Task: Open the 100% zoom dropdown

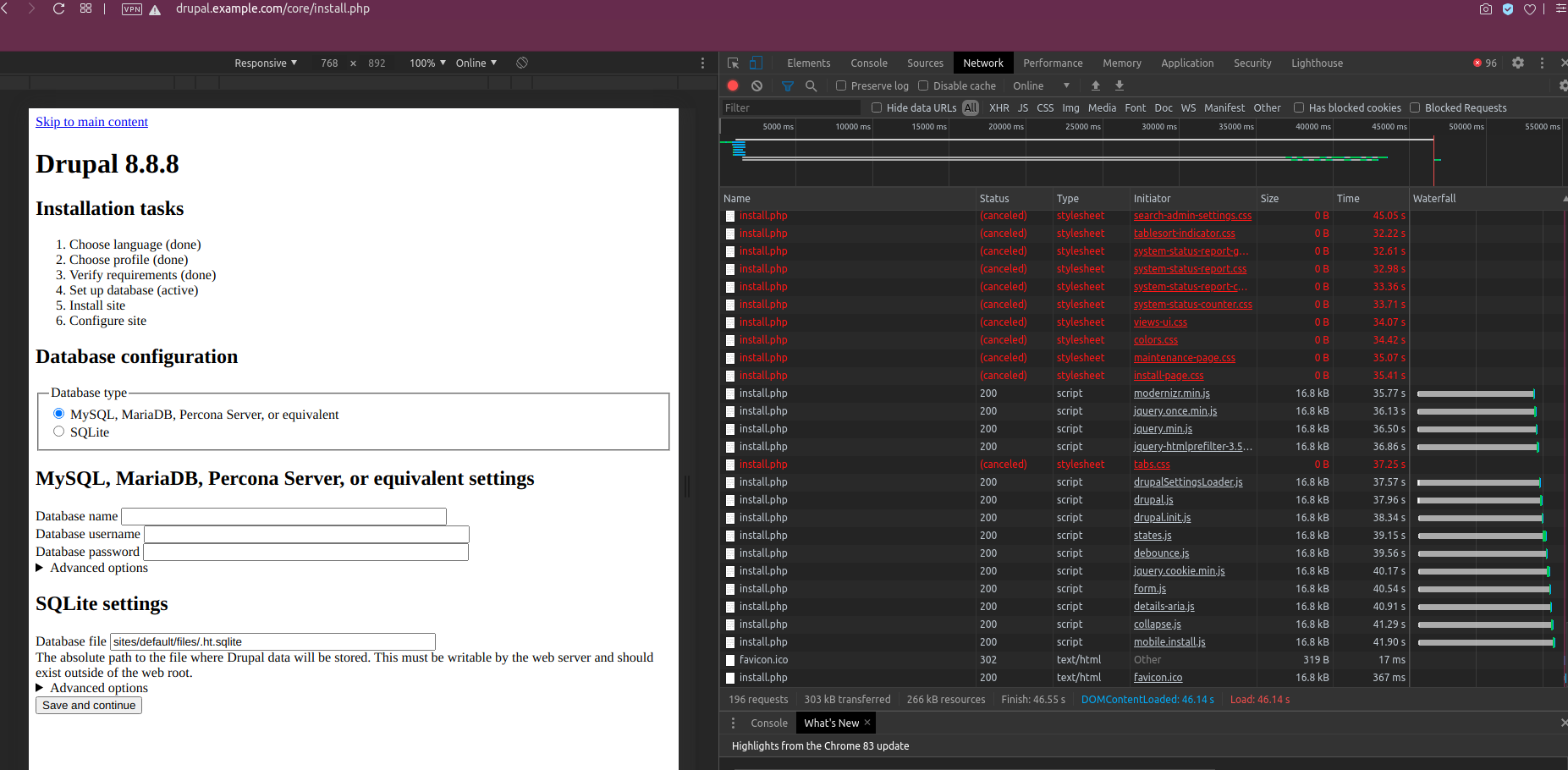Action: point(427,63)
